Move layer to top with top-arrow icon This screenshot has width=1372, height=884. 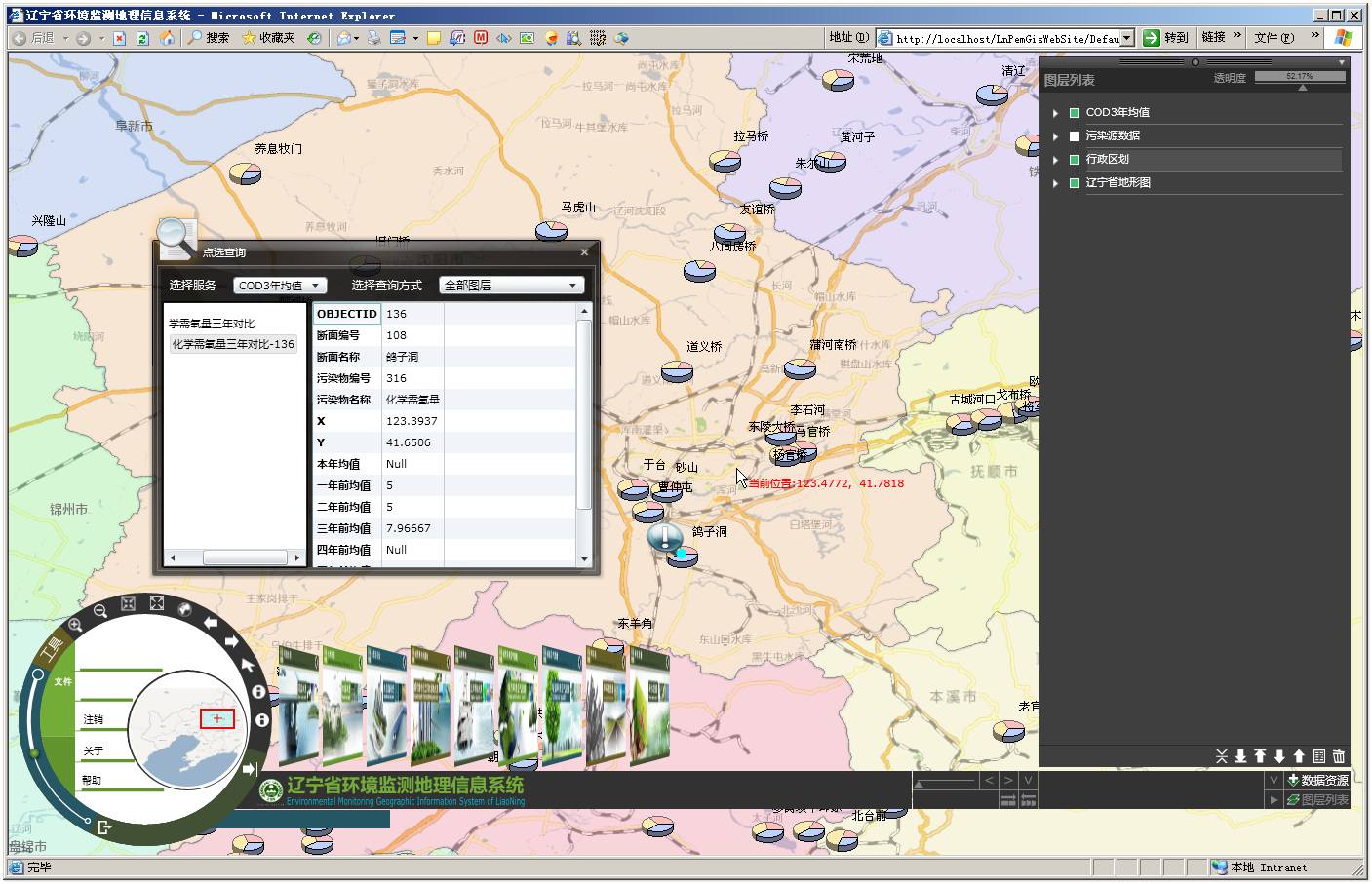click(x=1260, y=756)
